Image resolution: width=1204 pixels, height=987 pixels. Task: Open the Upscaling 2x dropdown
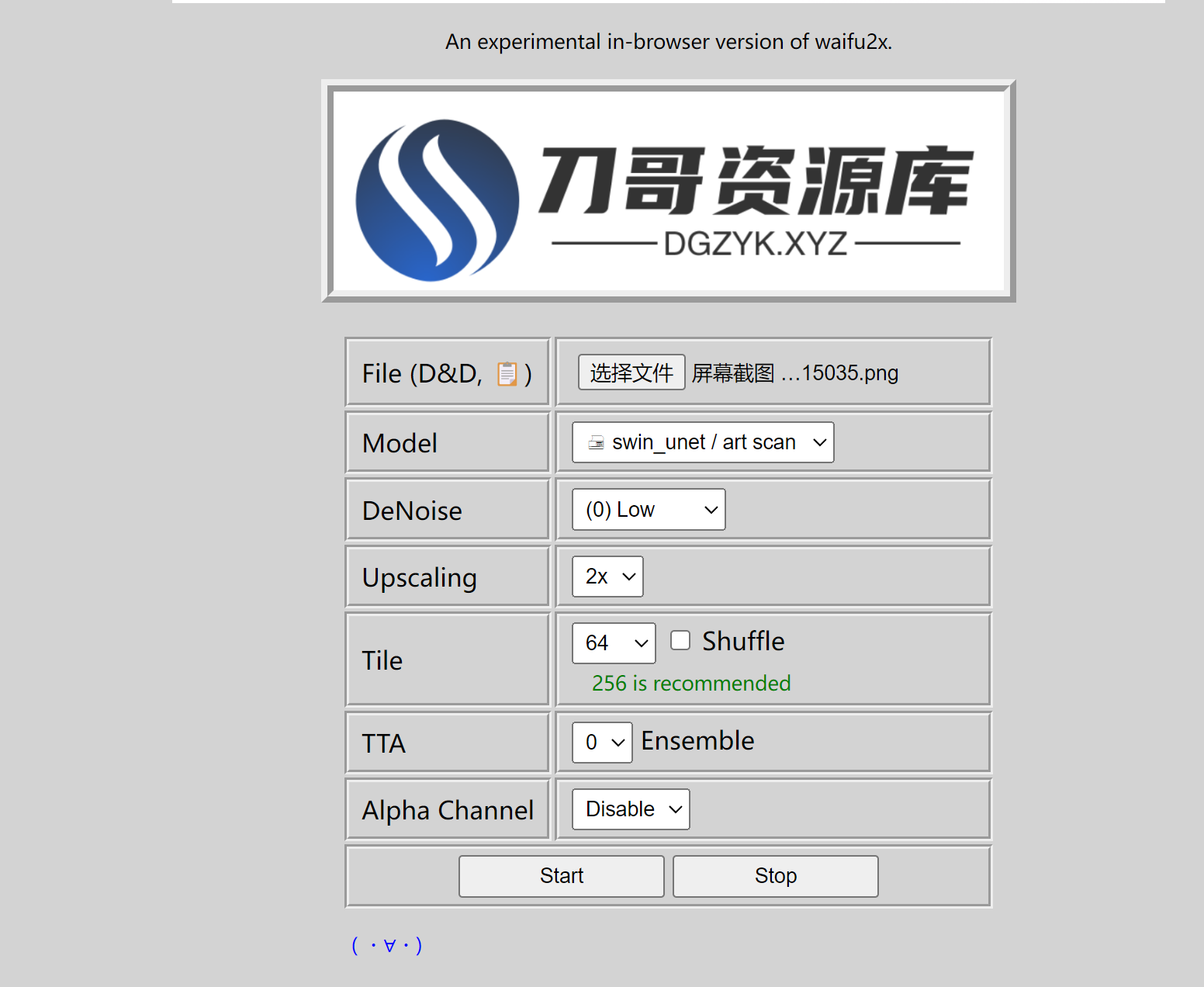click(x=607, y=577)
